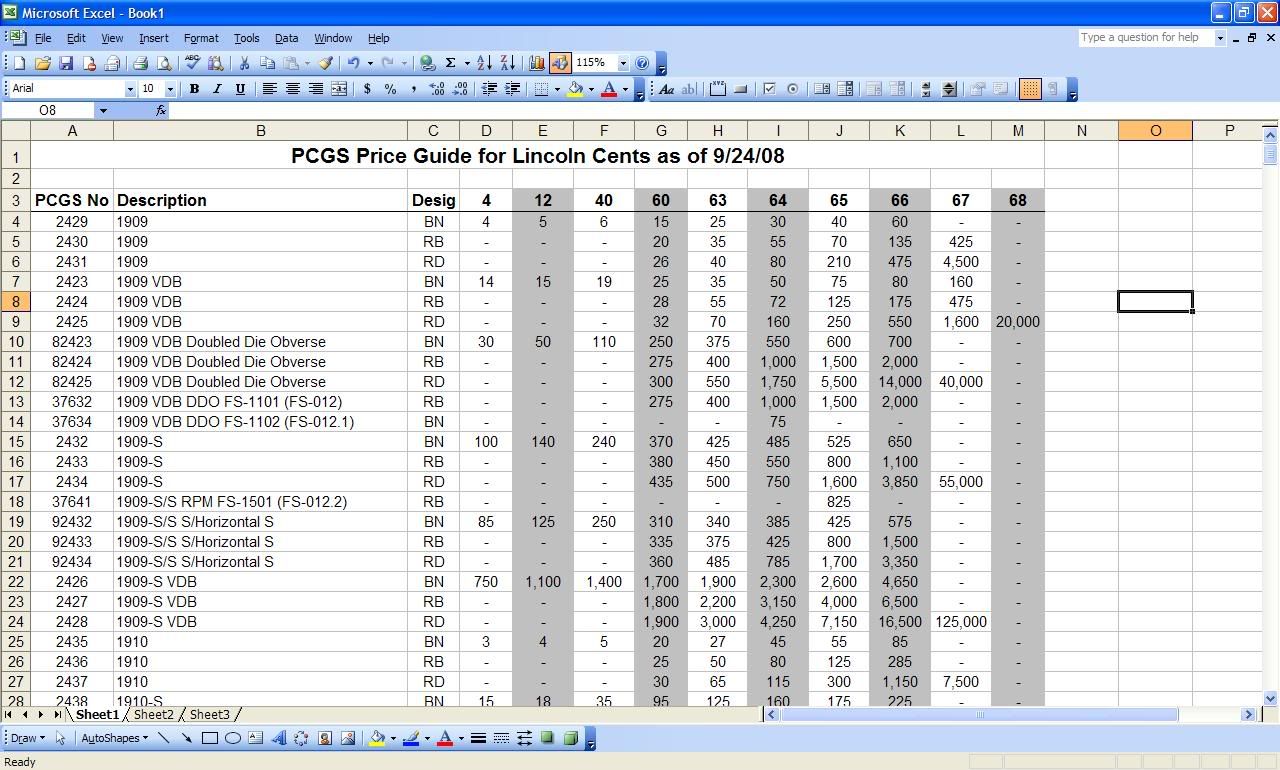Click Increase Decimal icon

(x=437, y=89)
